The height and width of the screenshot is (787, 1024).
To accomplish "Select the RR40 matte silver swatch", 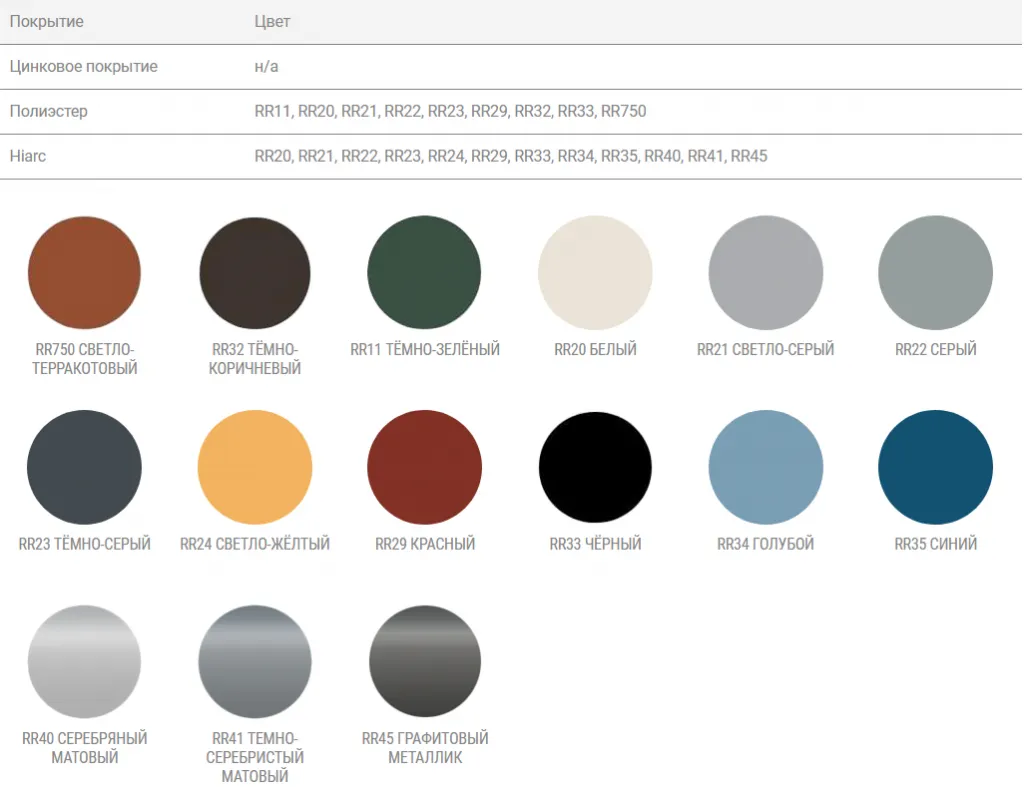I will 85,662.
